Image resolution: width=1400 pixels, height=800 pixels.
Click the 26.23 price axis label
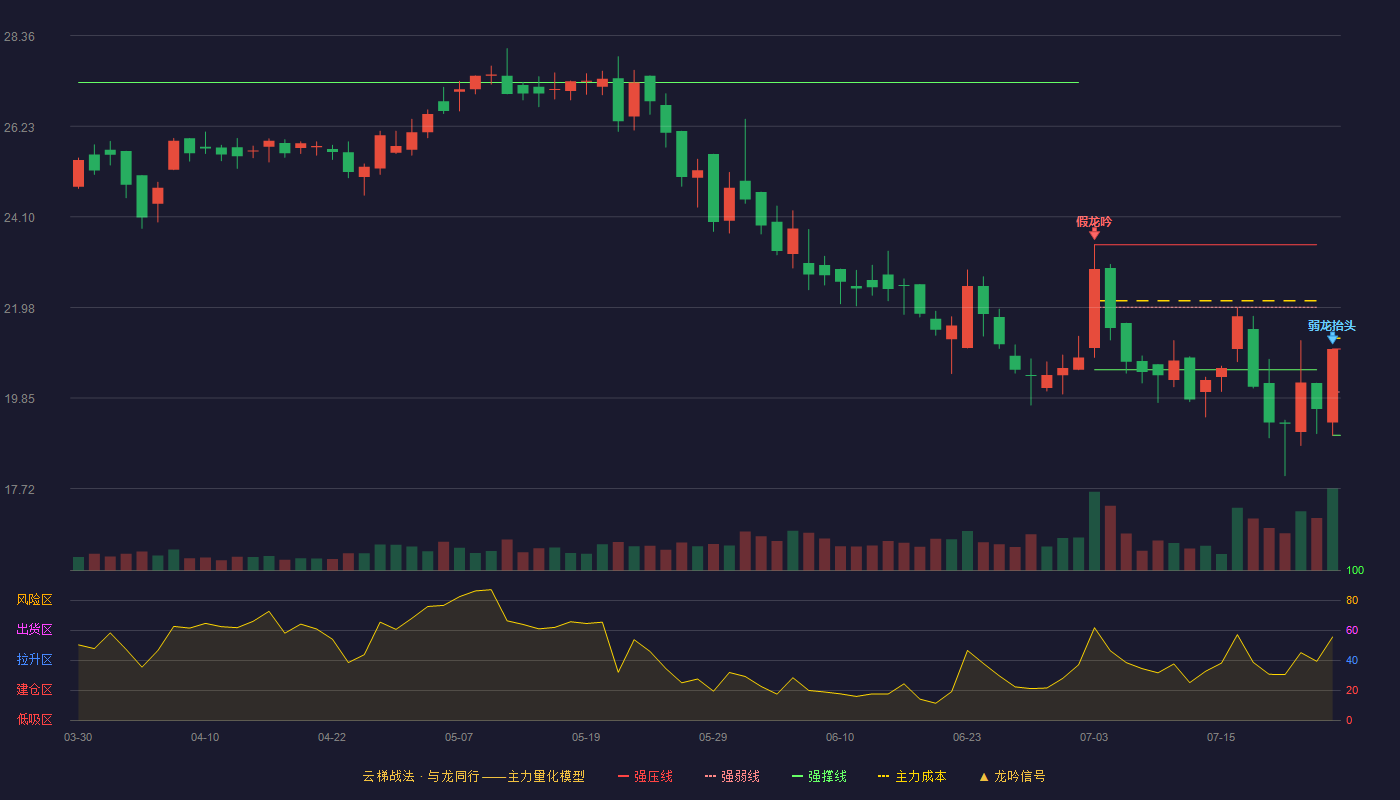pos(19,127)
